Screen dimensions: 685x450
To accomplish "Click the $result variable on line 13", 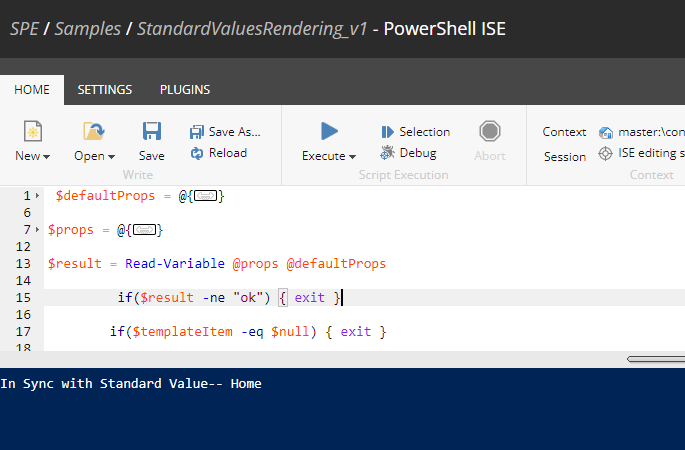I will tap(75, 264).
